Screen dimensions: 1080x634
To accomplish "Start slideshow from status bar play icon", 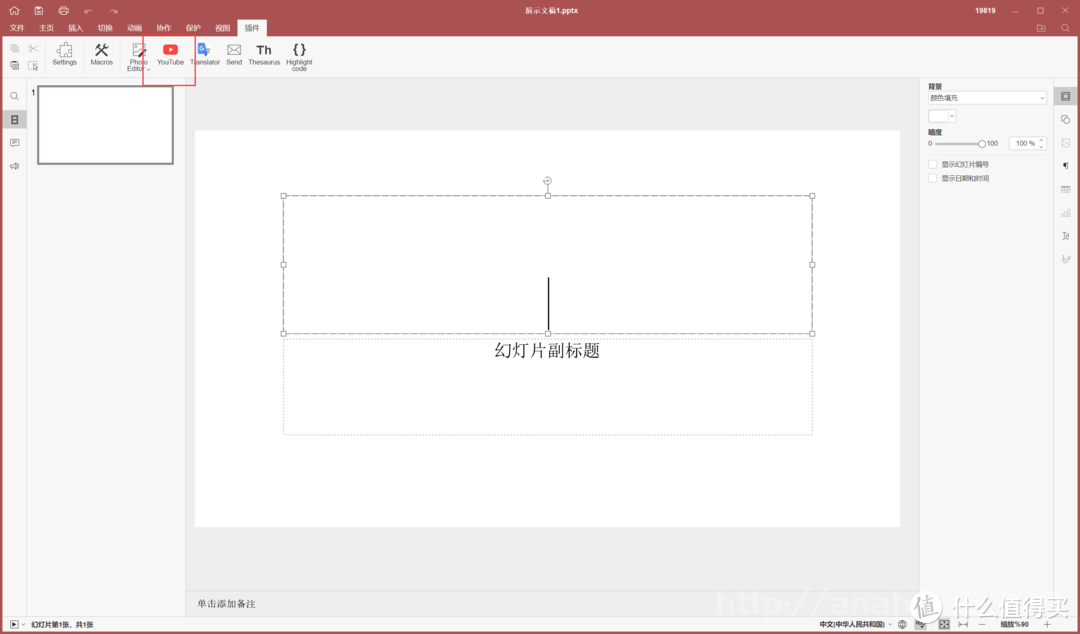I will click(x=14, y=624).
